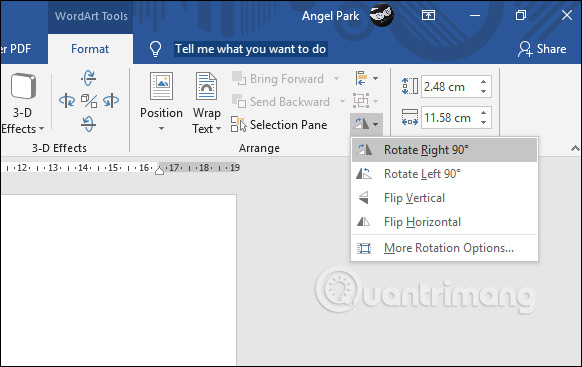Open the Position options
Viewport: 582px width, 367px height.
[161, 102]
